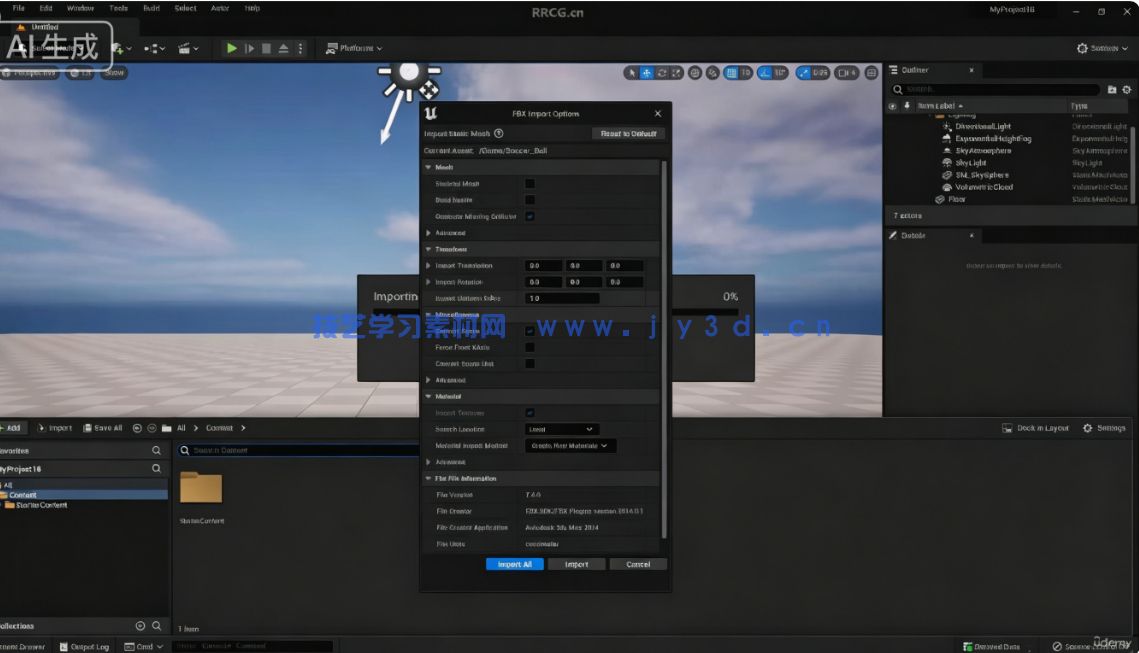Click Reset to Default button
1139x653 pixels.
(628, 133)
